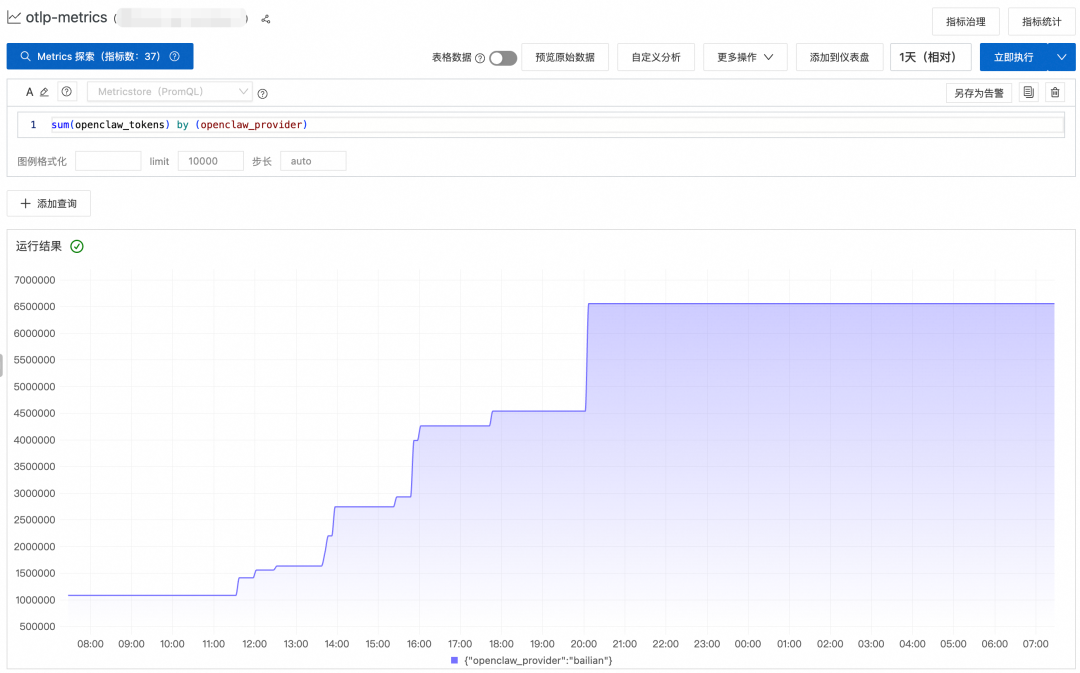Click the help icon after the Metricstore dropdown
1080x673 pixels.
261,92
